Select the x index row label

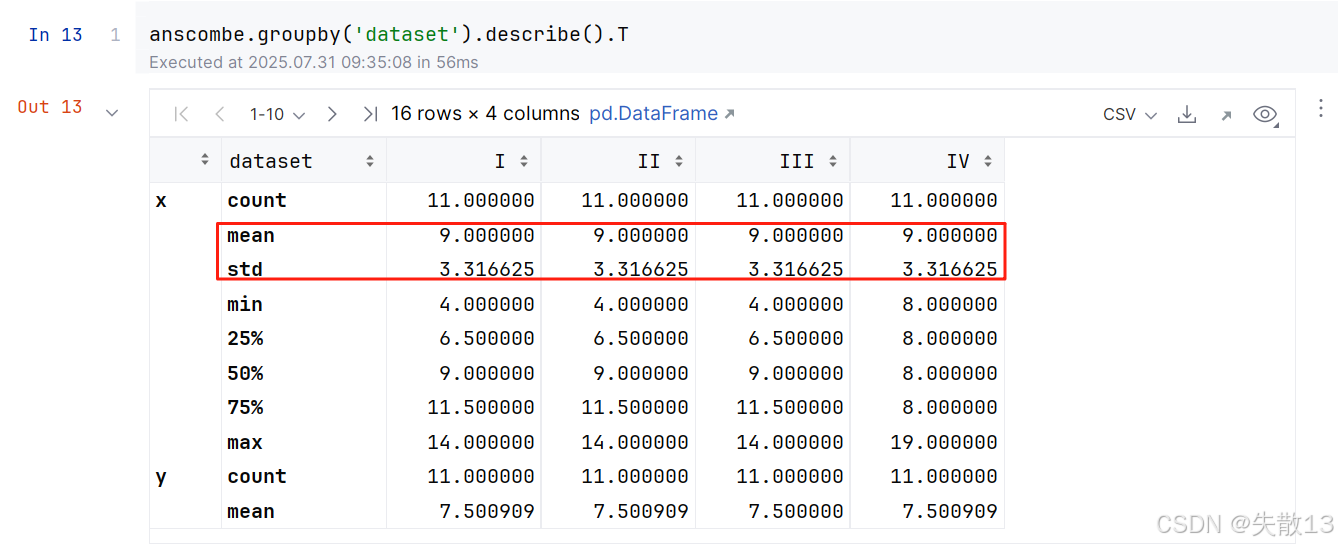pos(161,201)
